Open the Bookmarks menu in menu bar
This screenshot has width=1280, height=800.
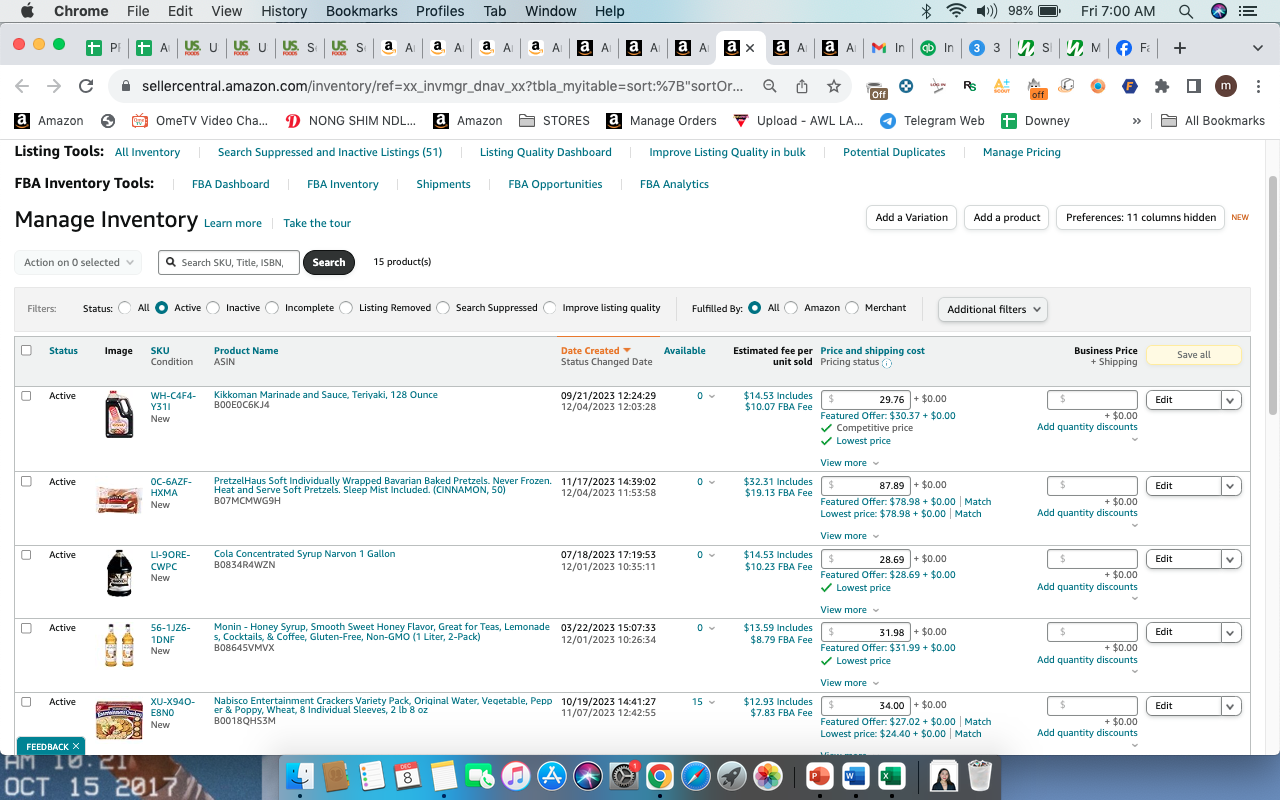click(x=361, y=11)
